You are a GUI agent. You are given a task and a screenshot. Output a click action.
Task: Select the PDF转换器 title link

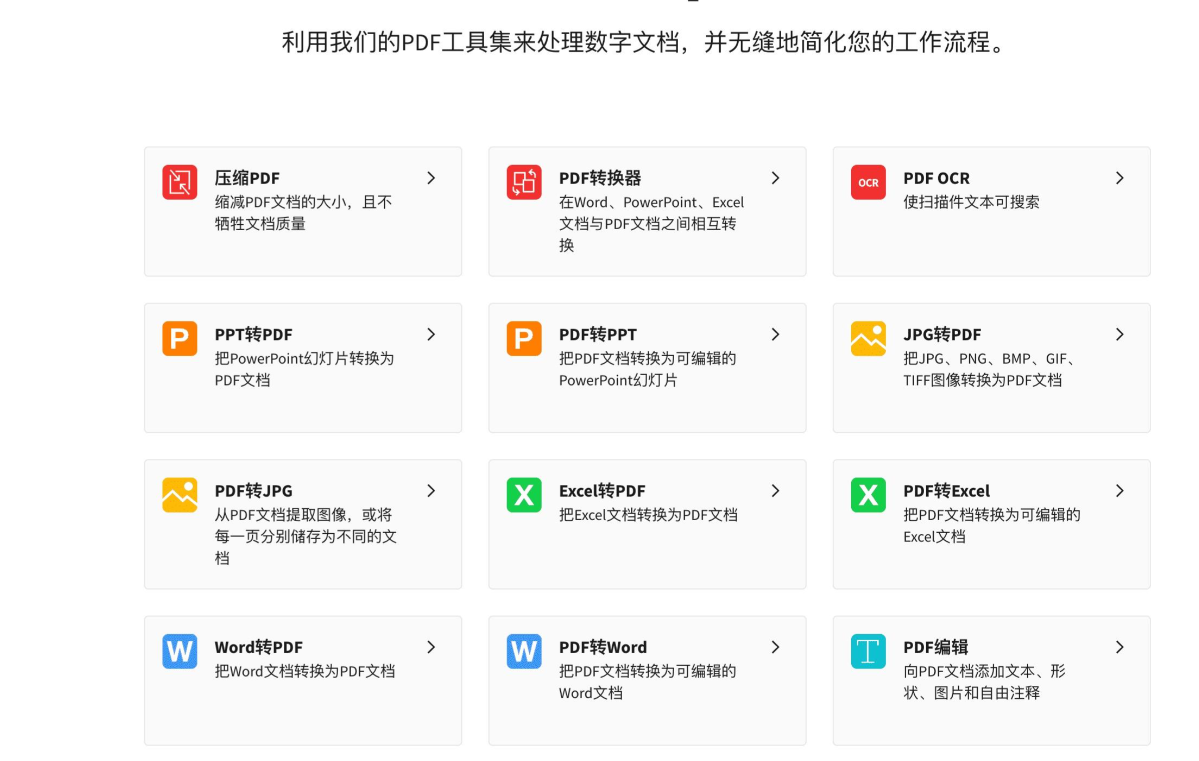(x=600, y=178)
